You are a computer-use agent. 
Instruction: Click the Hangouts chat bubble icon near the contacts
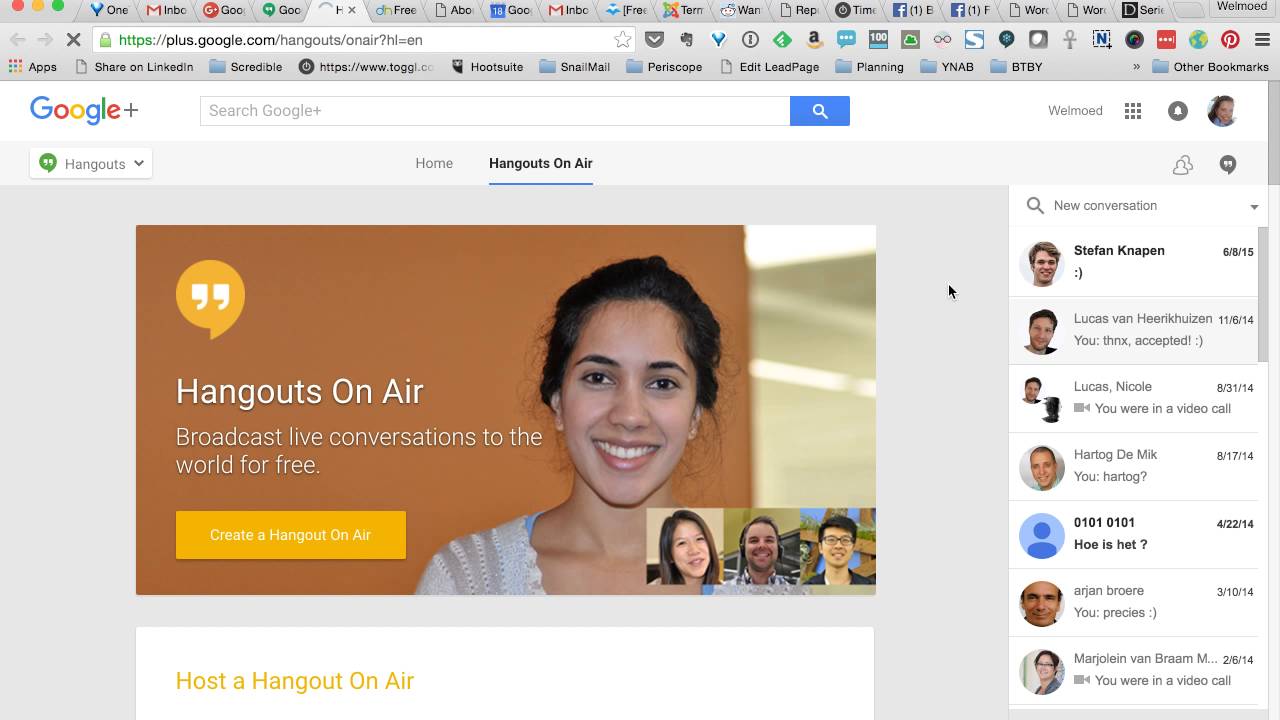1228,165
